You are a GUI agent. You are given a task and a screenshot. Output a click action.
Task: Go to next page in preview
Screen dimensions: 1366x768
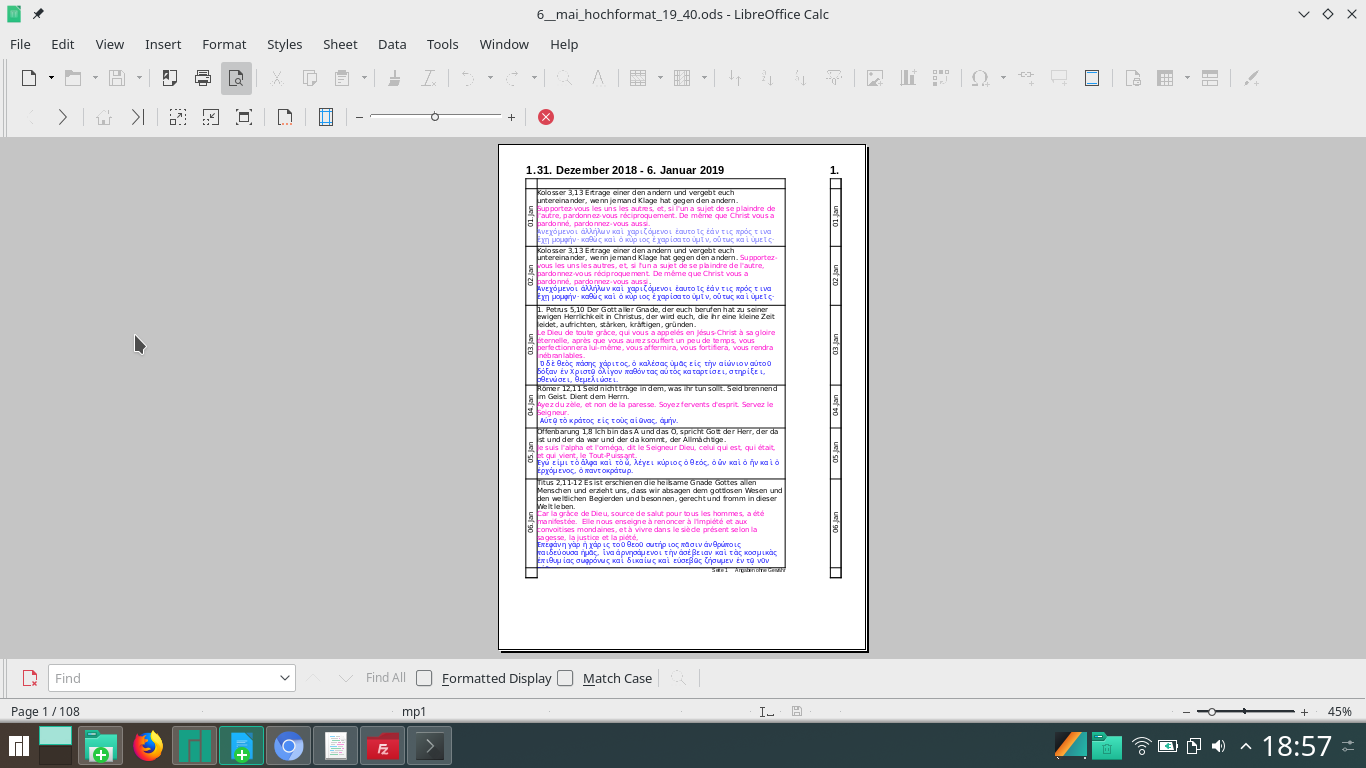pos(62,117)
